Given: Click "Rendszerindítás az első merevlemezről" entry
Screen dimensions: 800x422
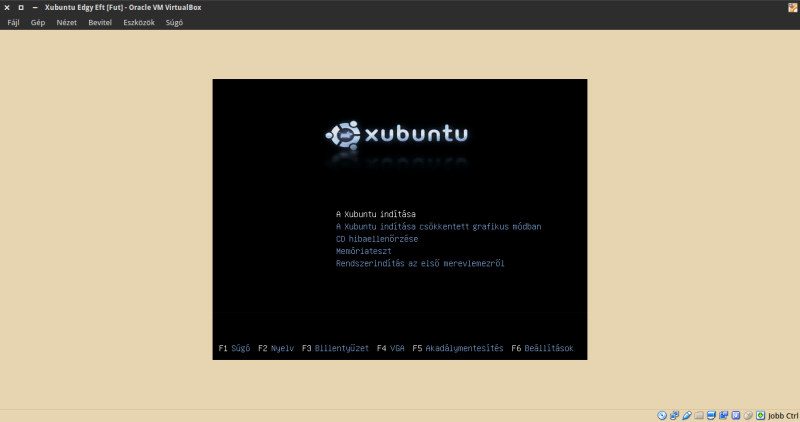Looking at the screenshot, I should coord(421,264).
